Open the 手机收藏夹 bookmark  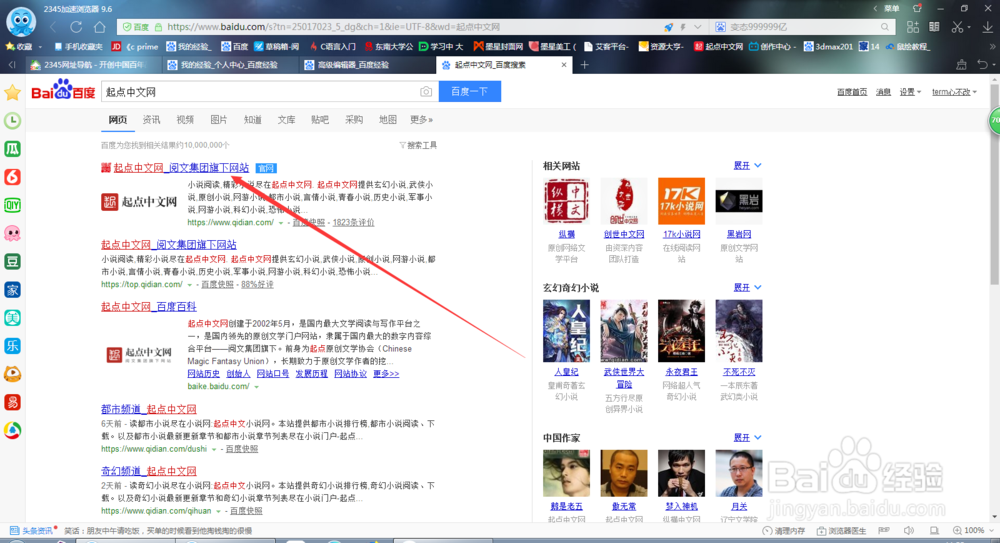pos(78,47)
